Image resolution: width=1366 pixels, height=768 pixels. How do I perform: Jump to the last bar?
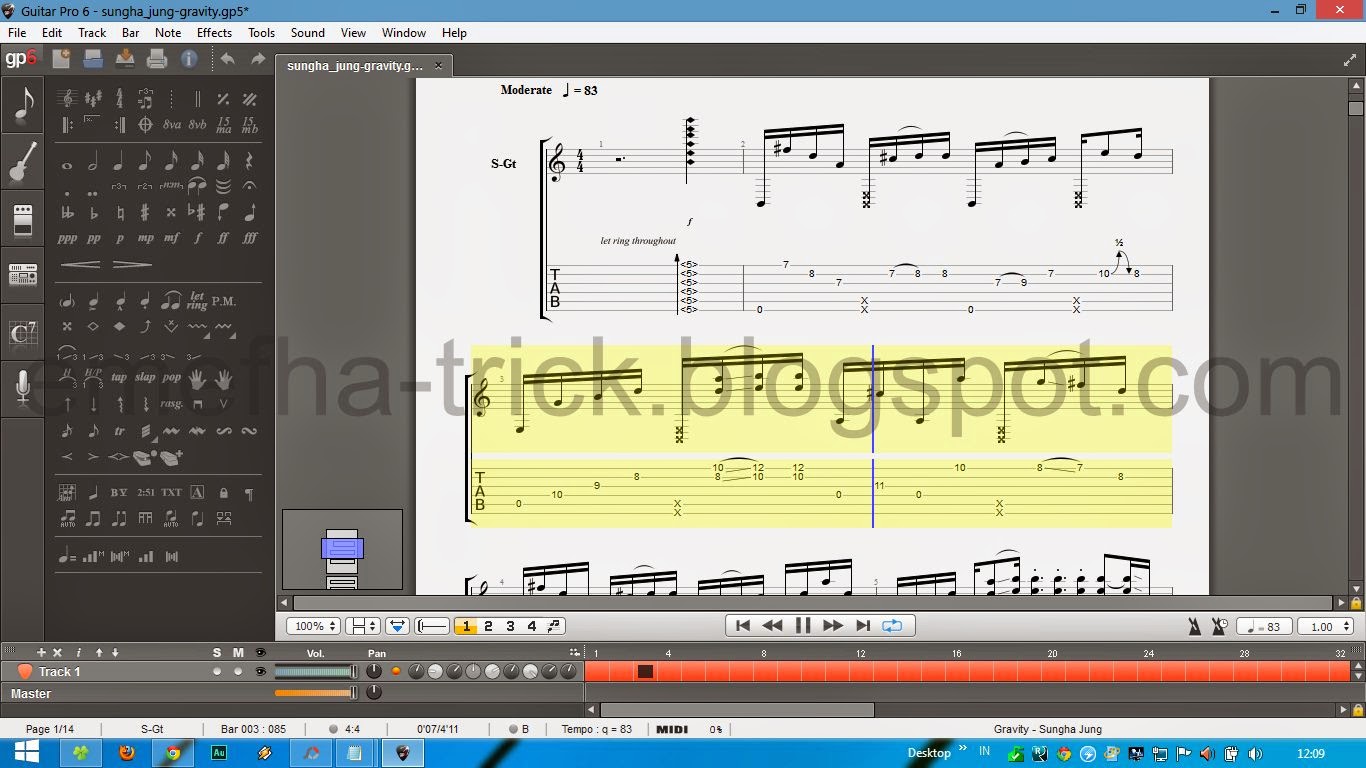[863, 626]
